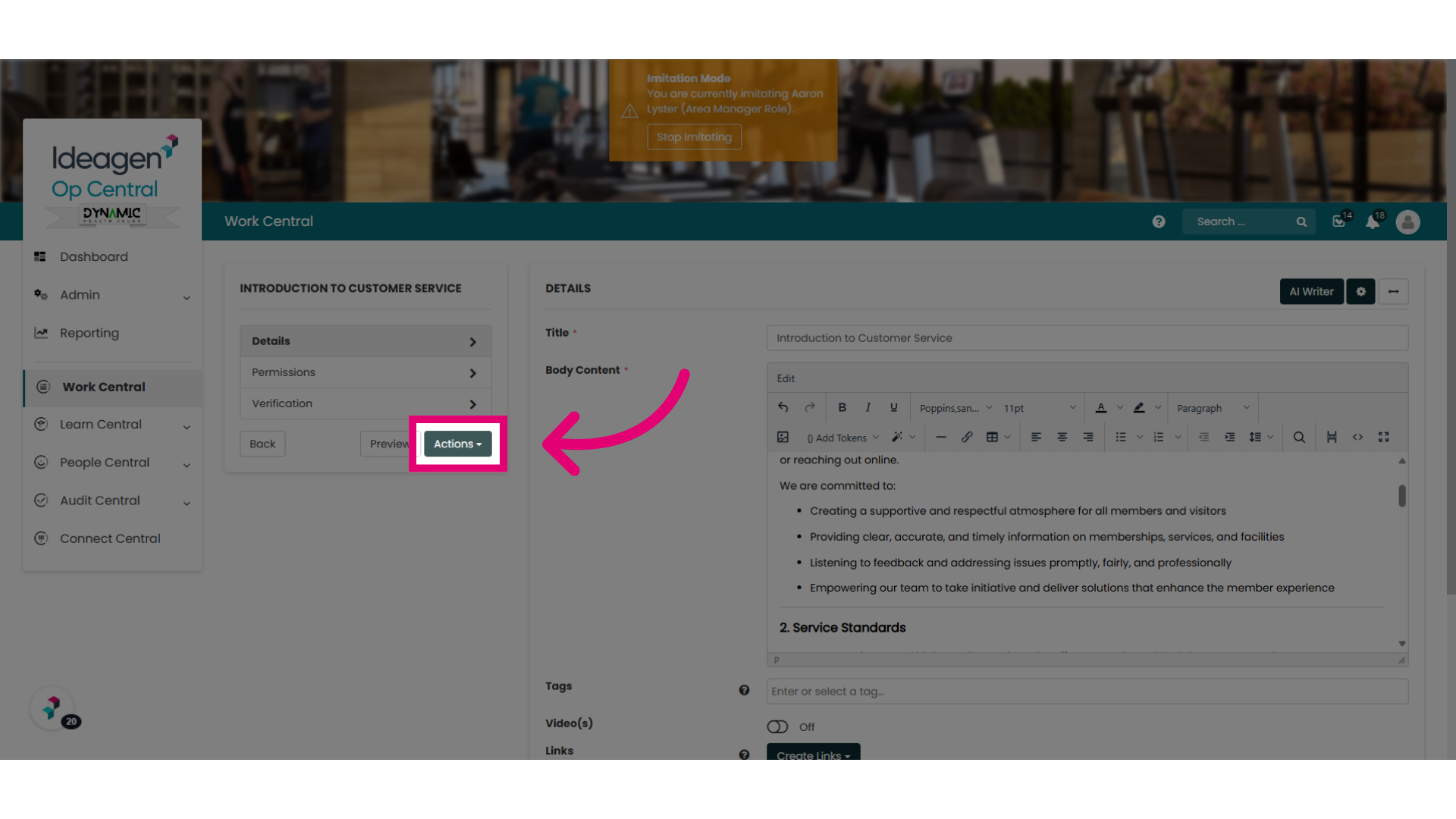Align text left
The width and height of the screenshot is (1456, 819).
tap(1036, 437)
